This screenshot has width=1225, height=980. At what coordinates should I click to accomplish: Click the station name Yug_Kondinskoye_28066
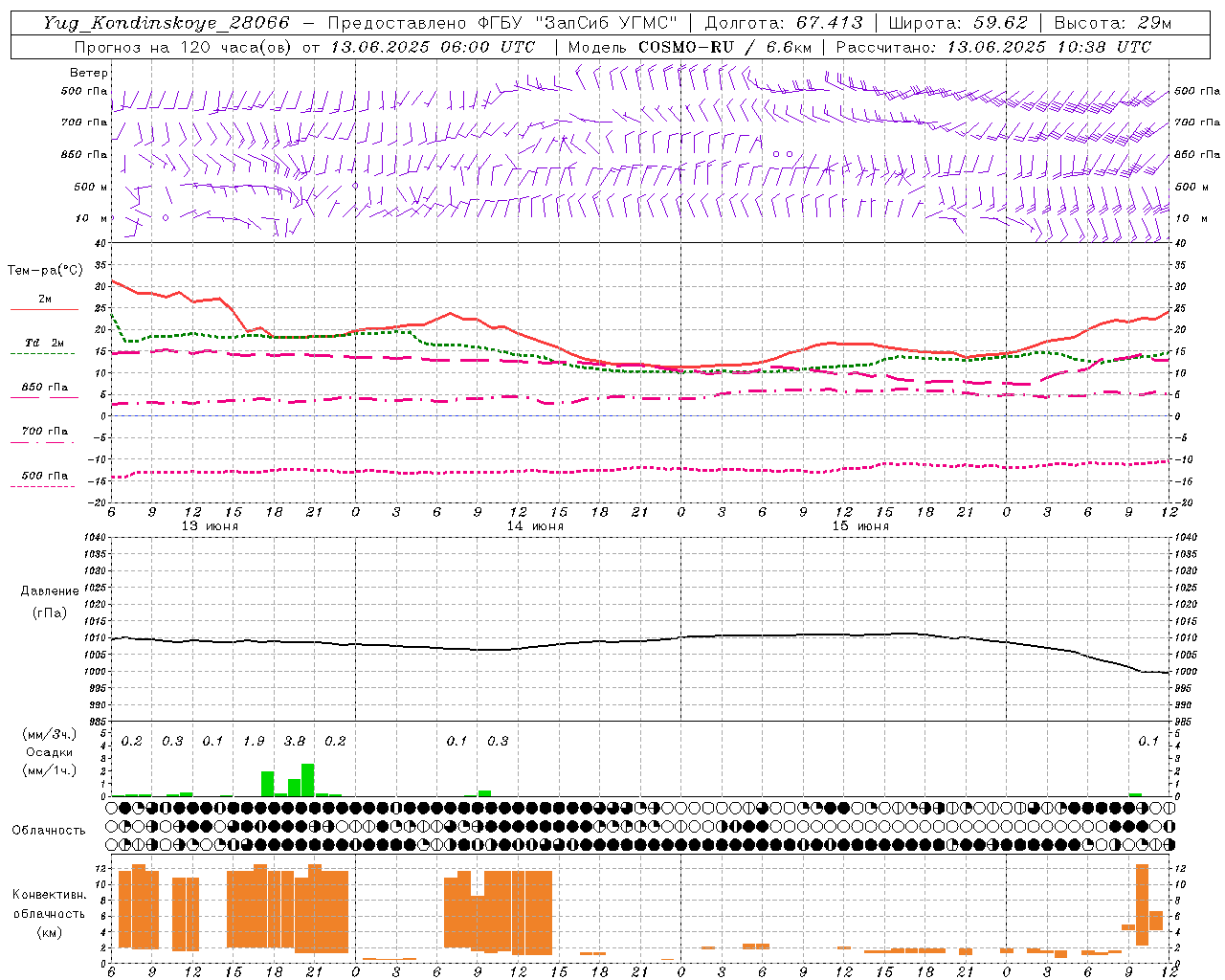coord(166,23)
